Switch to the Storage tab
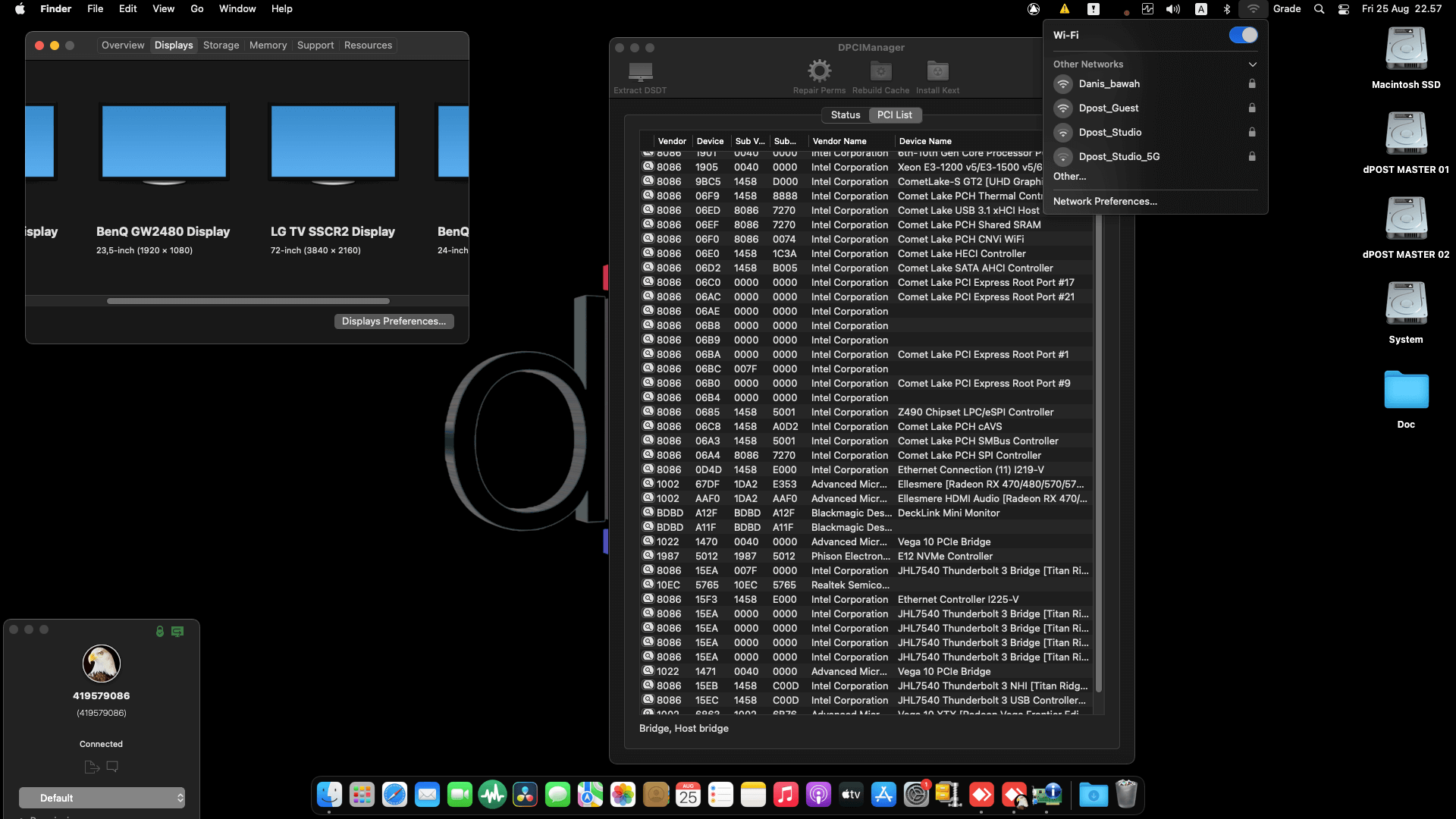 point(221,45)
